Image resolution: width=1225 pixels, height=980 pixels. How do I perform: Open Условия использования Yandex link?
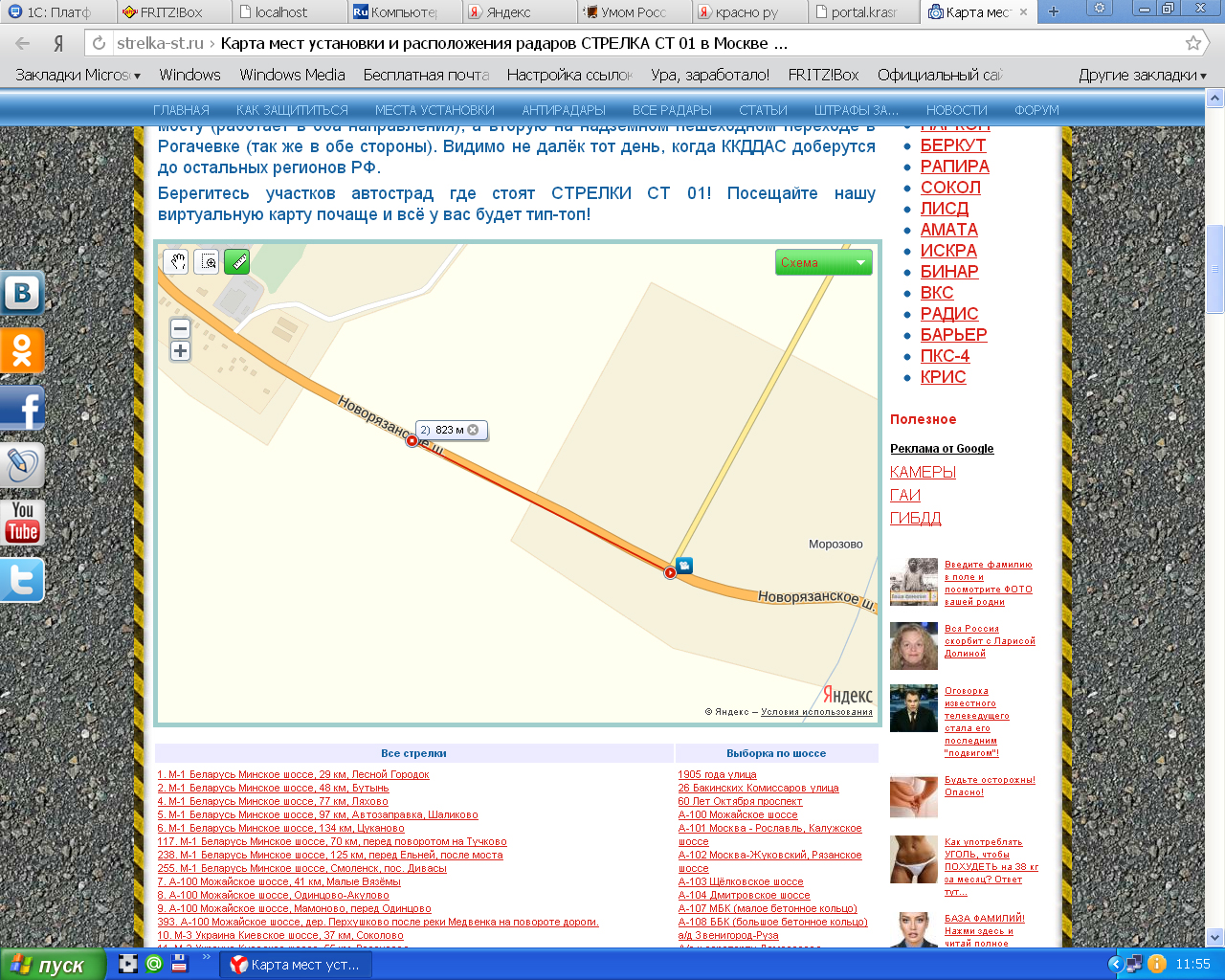[x=816, y=712]
